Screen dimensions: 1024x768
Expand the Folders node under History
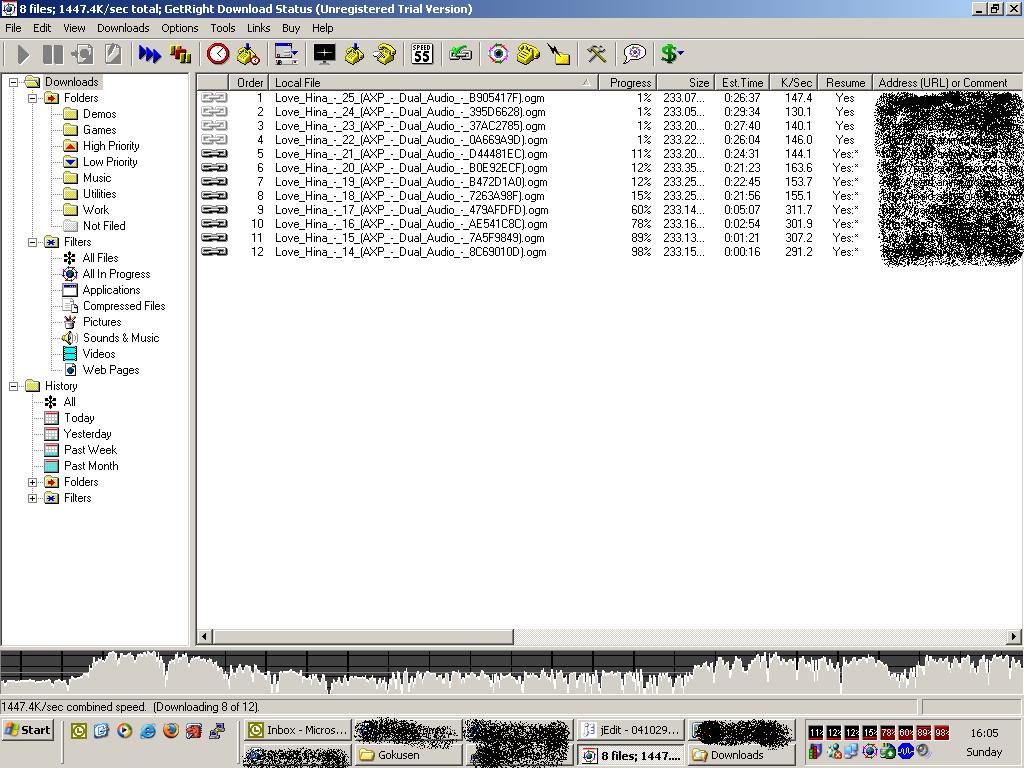[x=33, y=482]
